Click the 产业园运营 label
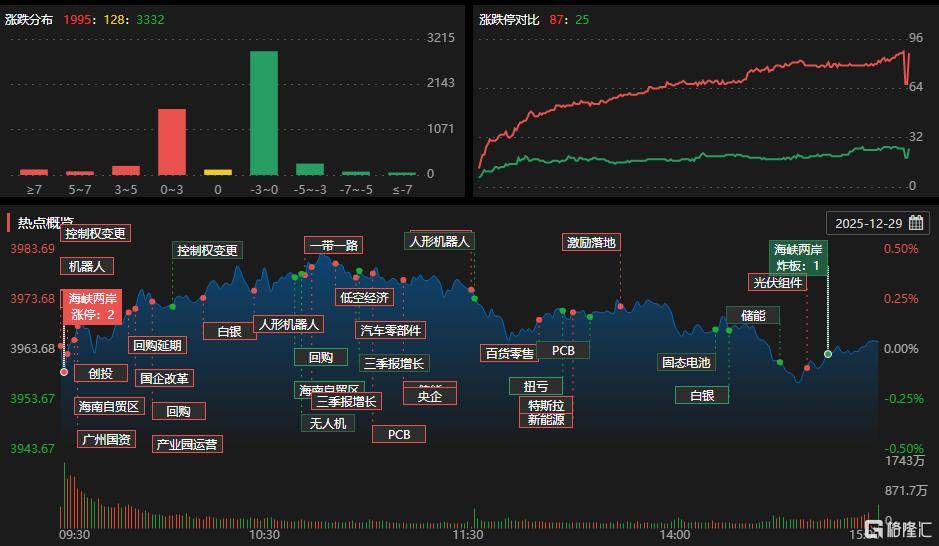 [x=187, y=444]
